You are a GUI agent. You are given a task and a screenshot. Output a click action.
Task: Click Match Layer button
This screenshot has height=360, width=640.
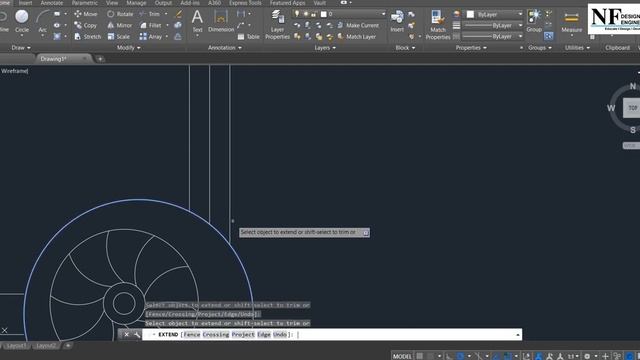356,37
